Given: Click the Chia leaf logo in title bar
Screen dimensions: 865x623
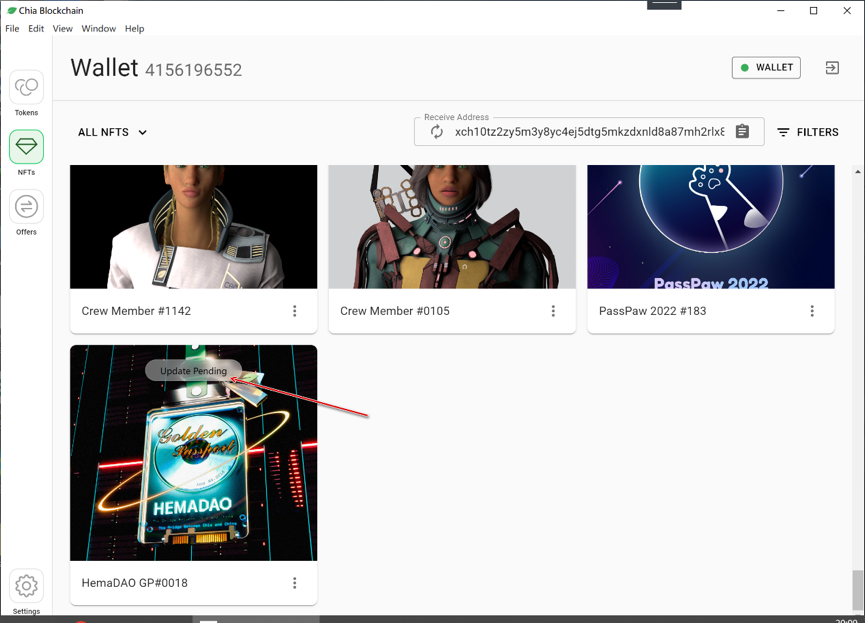Looking at the screenshot, I should pos(11,10).
